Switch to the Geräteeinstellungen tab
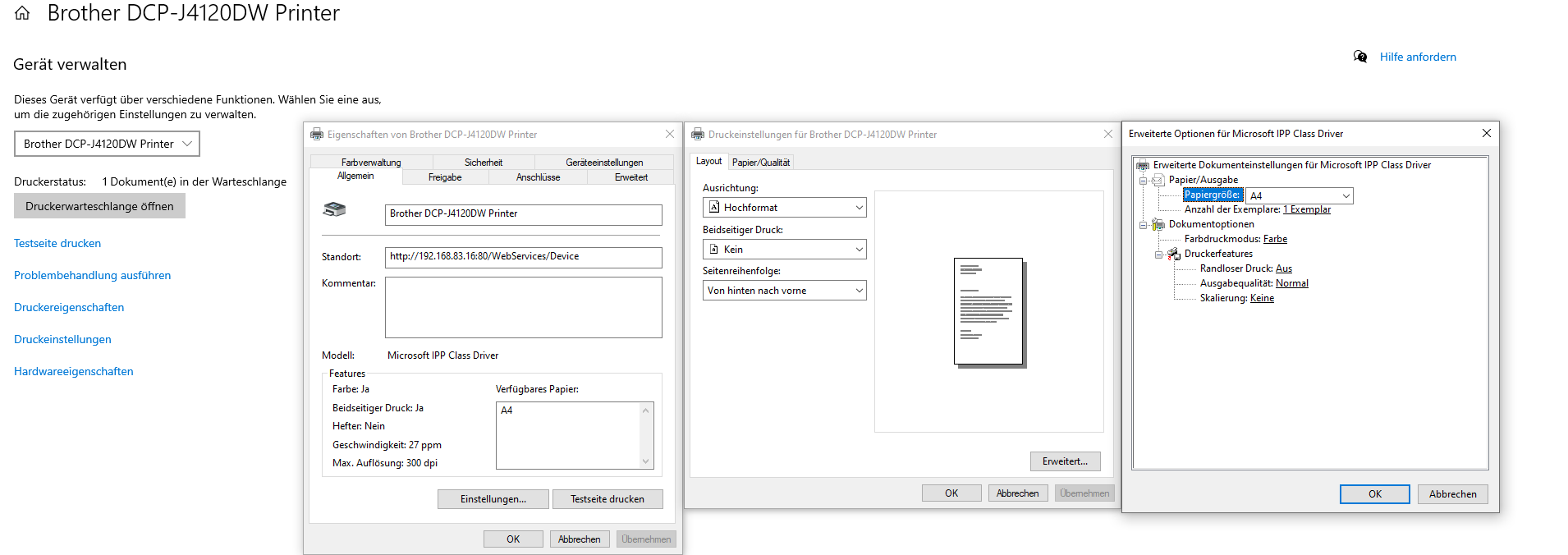The height and width of the screenshot is (555, 1568). point(604,163)
